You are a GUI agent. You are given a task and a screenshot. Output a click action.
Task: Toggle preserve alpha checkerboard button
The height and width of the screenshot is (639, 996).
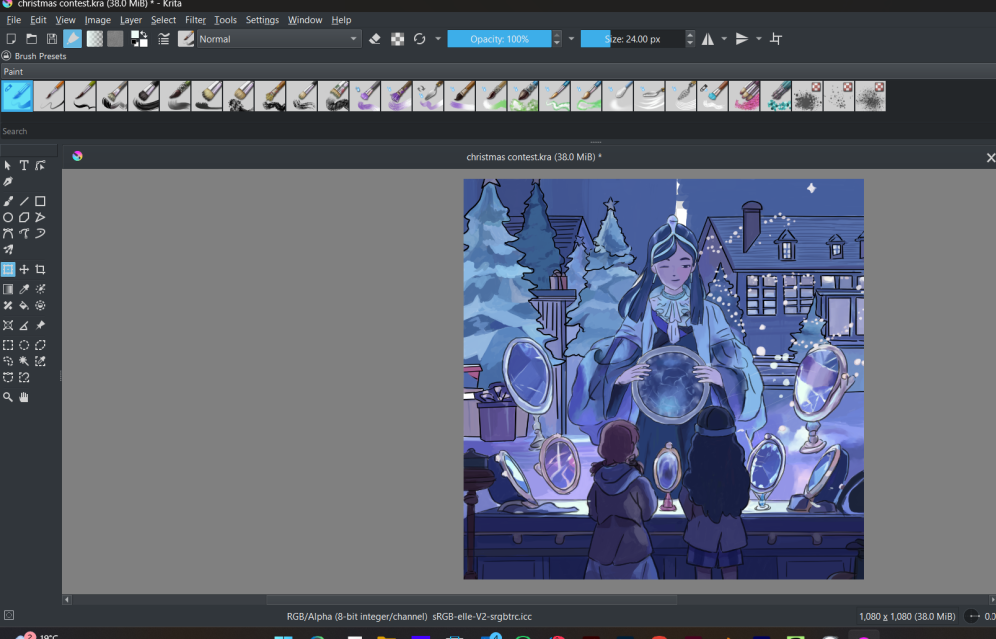point(397,39)
